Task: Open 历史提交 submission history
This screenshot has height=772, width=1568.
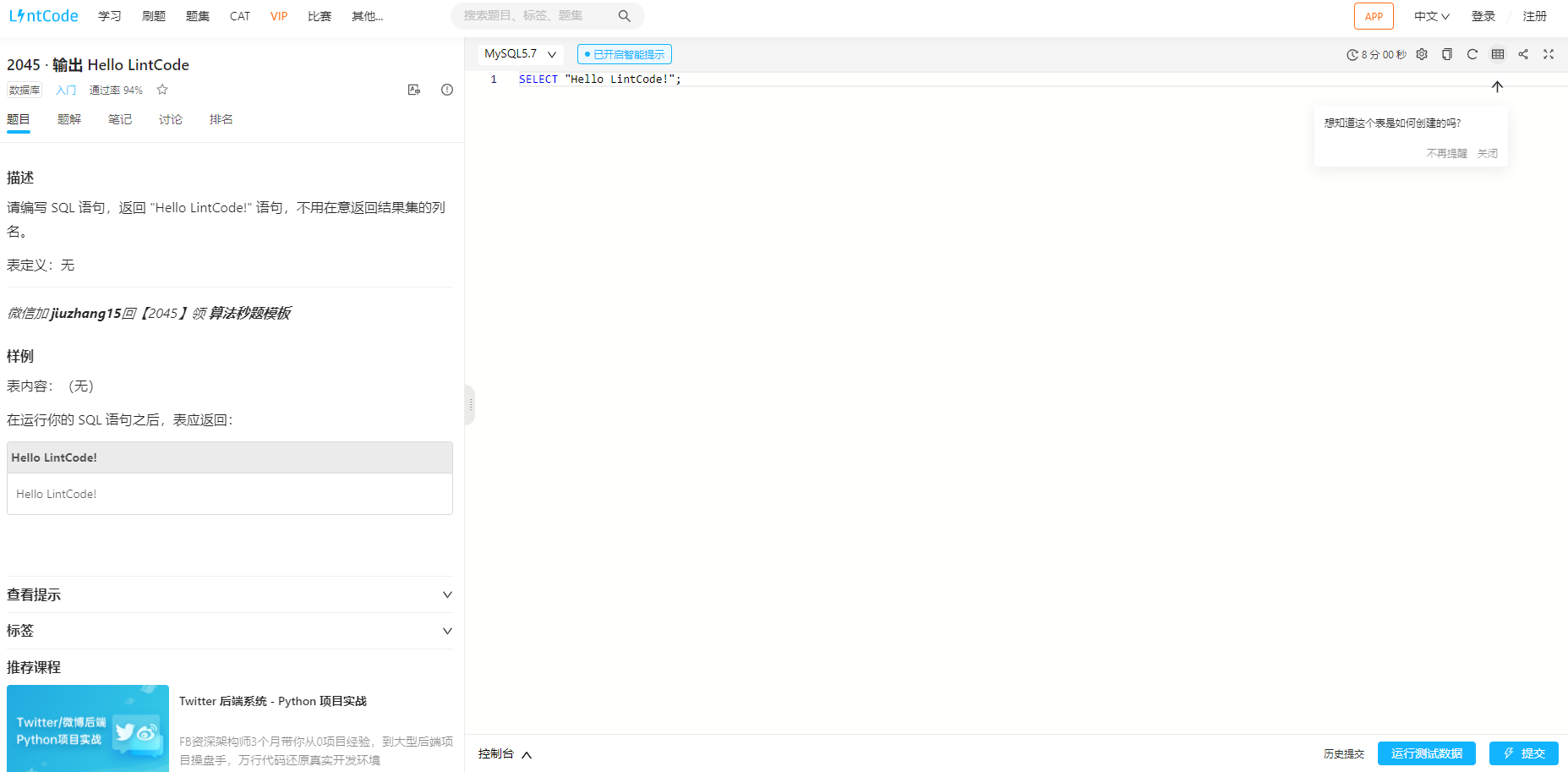Action: (1344, 754)
